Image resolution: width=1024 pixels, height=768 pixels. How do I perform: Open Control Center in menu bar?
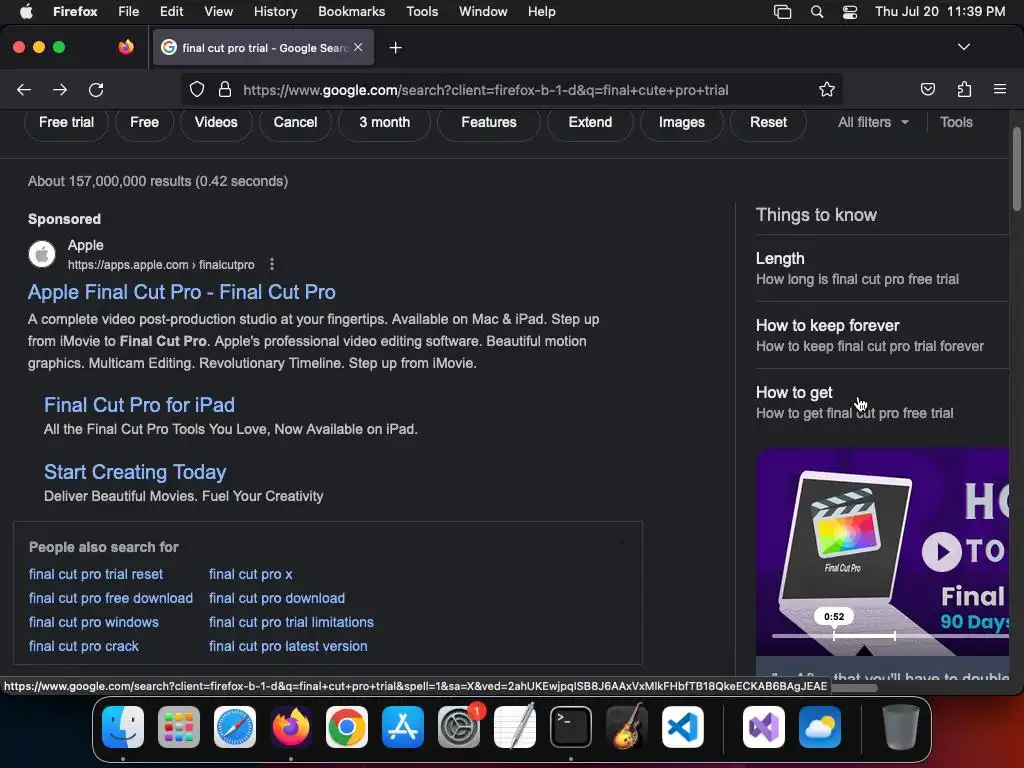[850, 12]
